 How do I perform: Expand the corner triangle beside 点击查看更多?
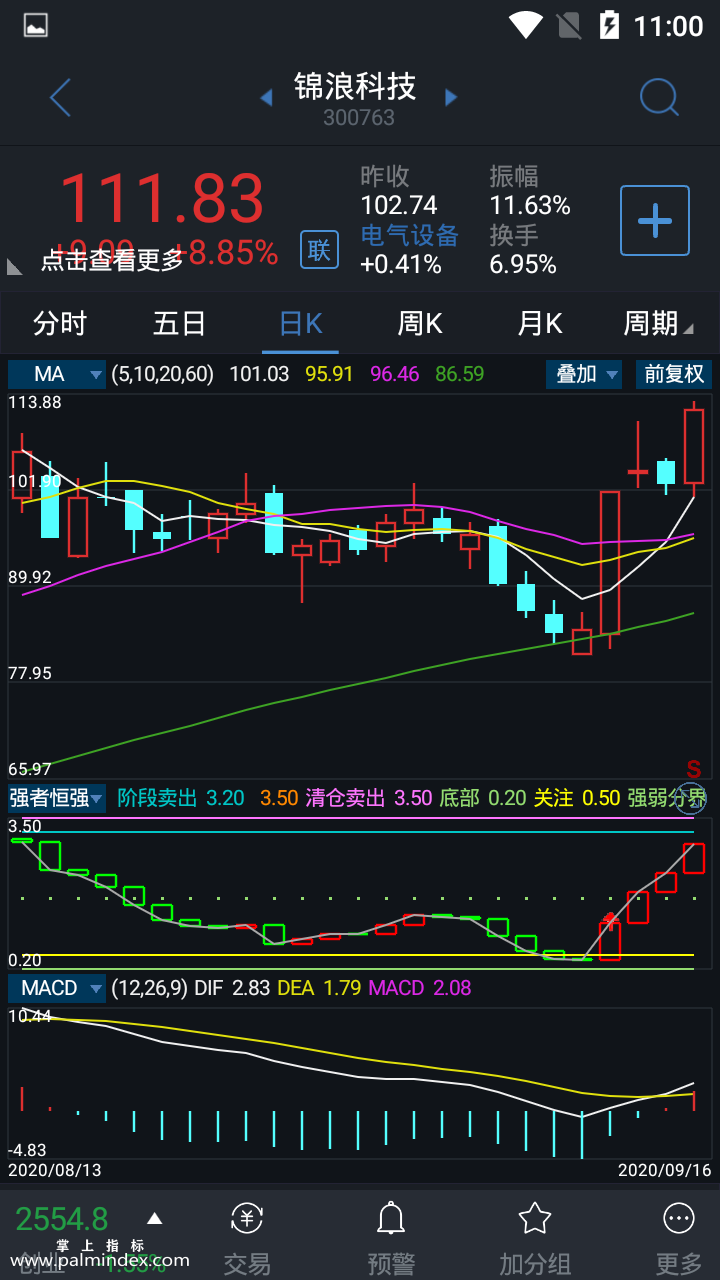click(x=14, y=266)
